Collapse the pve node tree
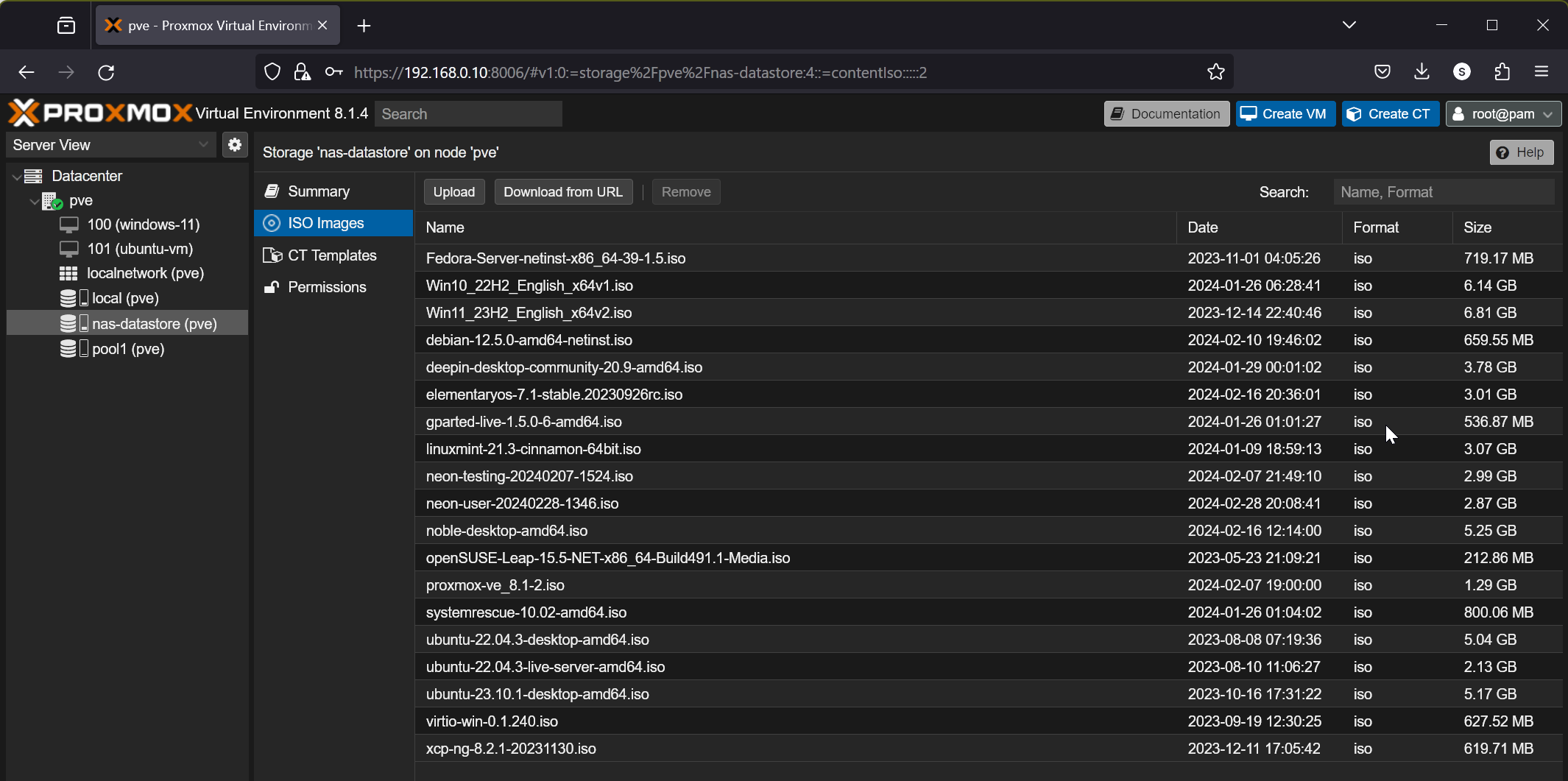Screen dimensions: 1568x781 [x=34, y=201]
